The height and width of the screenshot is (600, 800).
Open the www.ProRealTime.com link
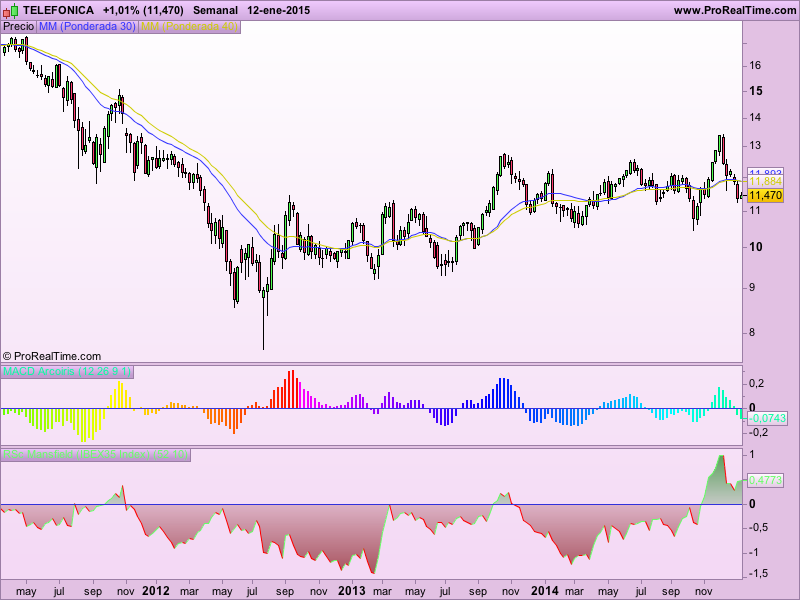735,10
